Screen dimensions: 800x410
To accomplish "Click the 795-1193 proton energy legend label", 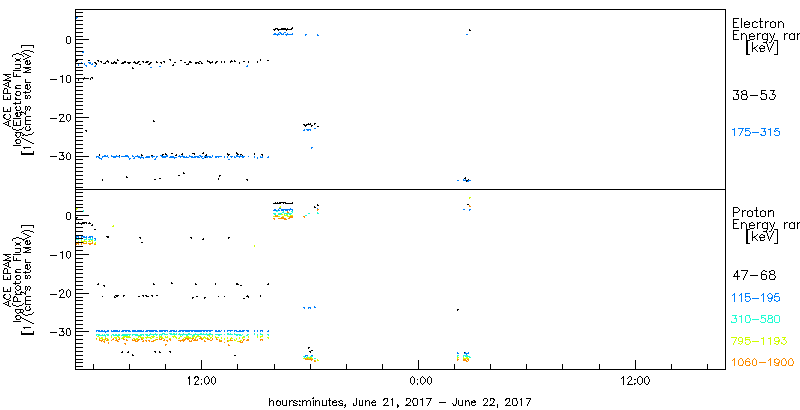I will point(759,341).
